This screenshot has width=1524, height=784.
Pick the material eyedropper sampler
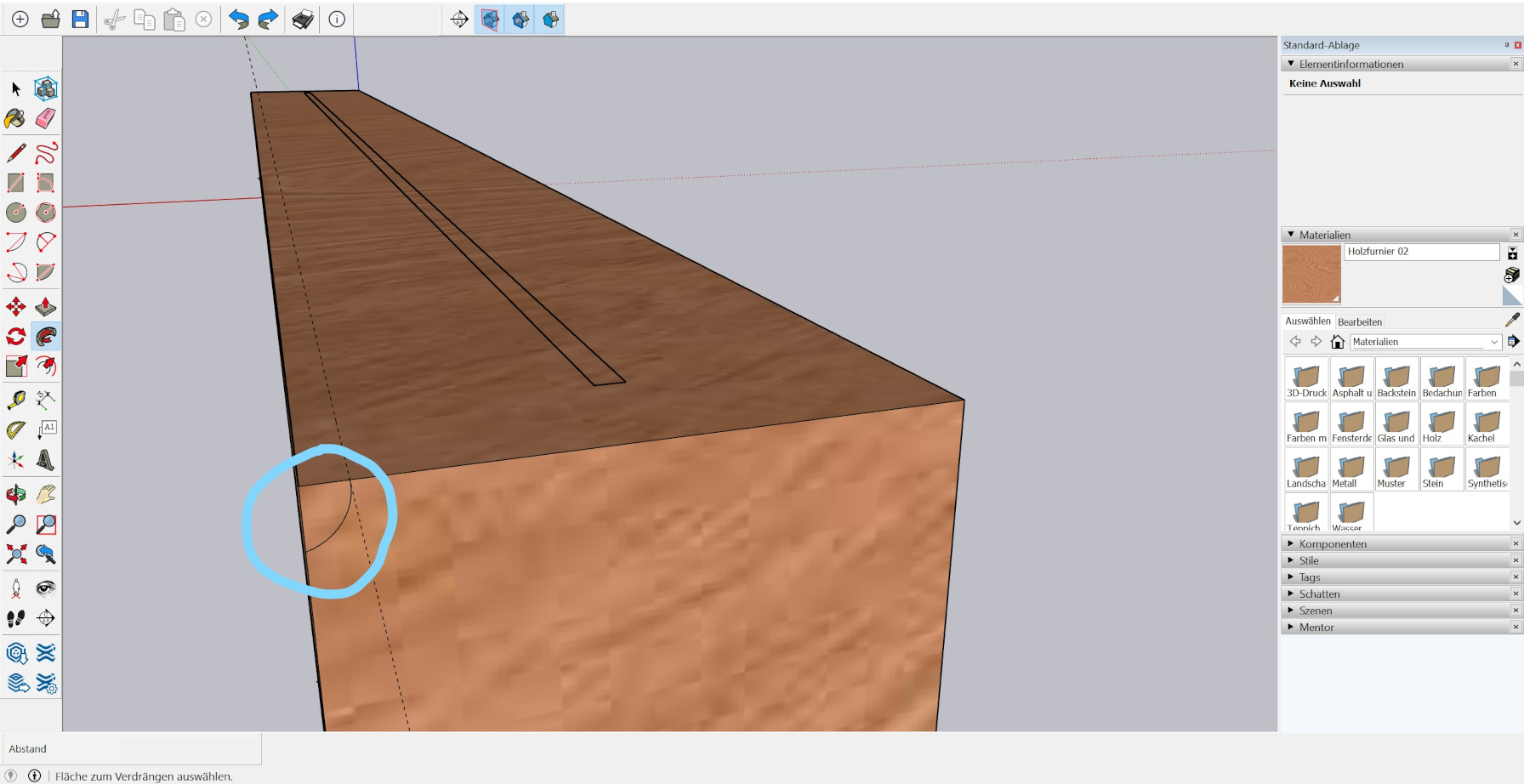point(1511,320)
